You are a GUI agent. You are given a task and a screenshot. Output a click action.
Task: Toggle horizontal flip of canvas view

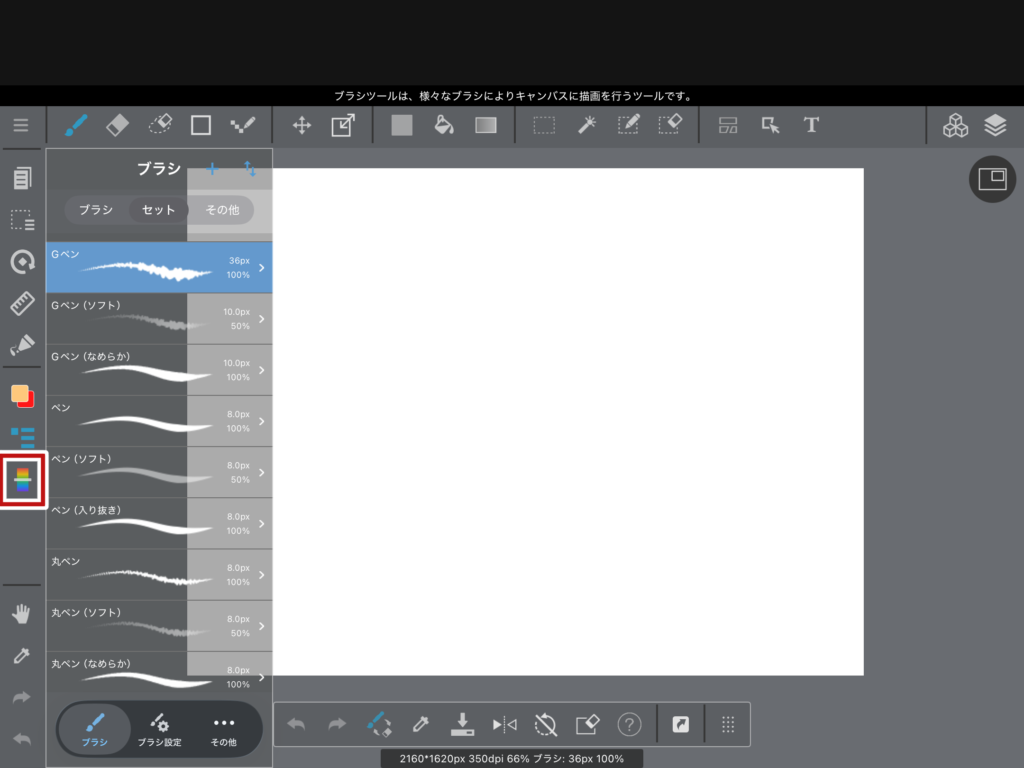point(504,724)
